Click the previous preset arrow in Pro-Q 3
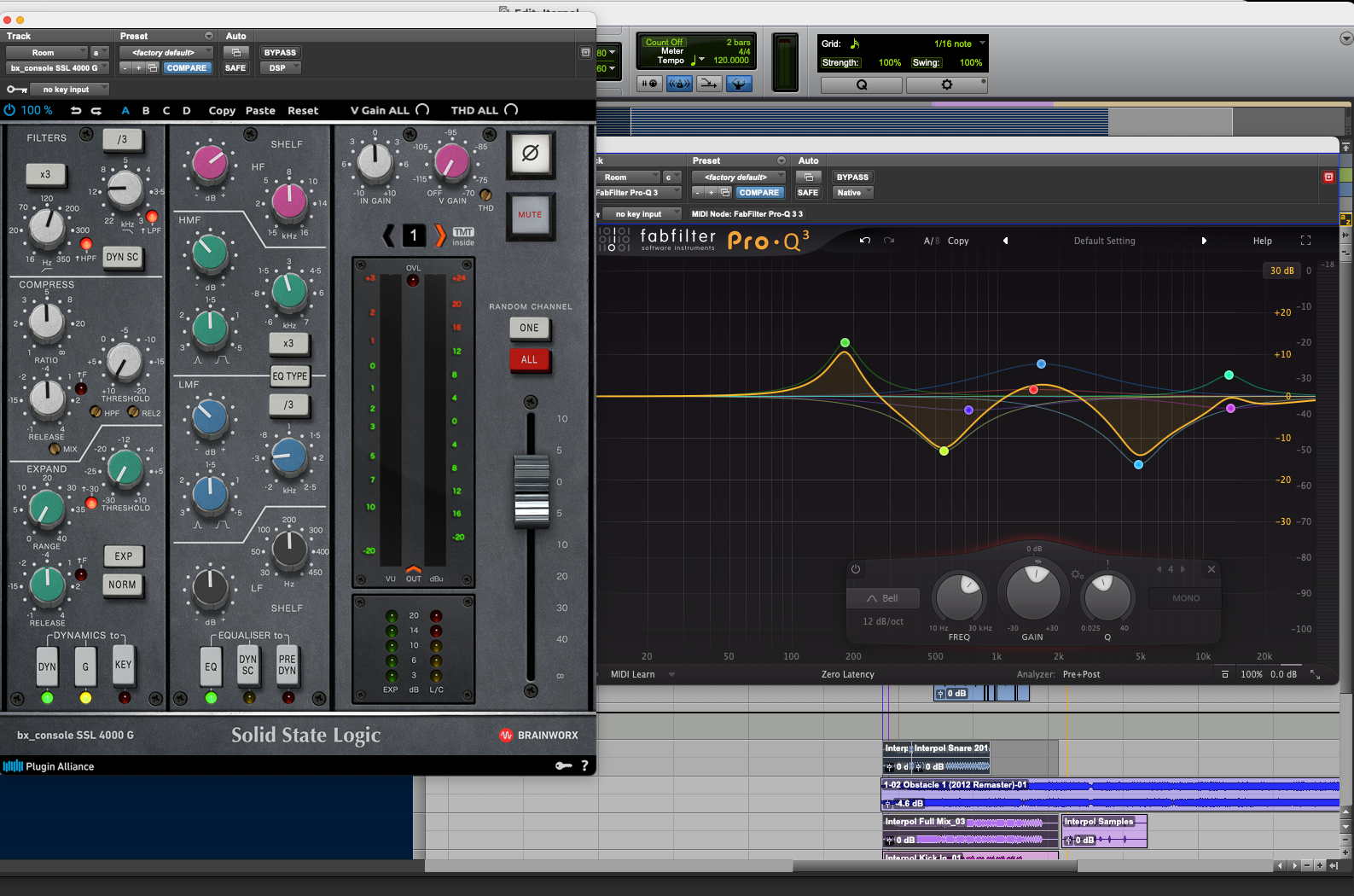The width and height of the screenshot is (1354, 896). coord(1005,241)
